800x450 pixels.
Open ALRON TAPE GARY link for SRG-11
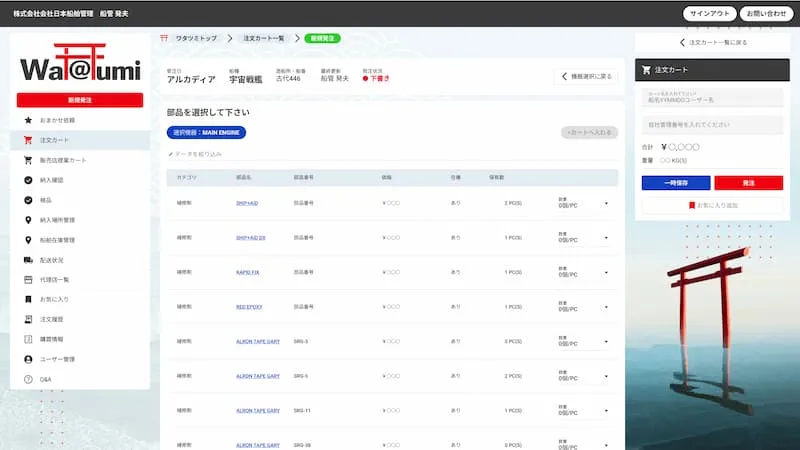(258, 411)
